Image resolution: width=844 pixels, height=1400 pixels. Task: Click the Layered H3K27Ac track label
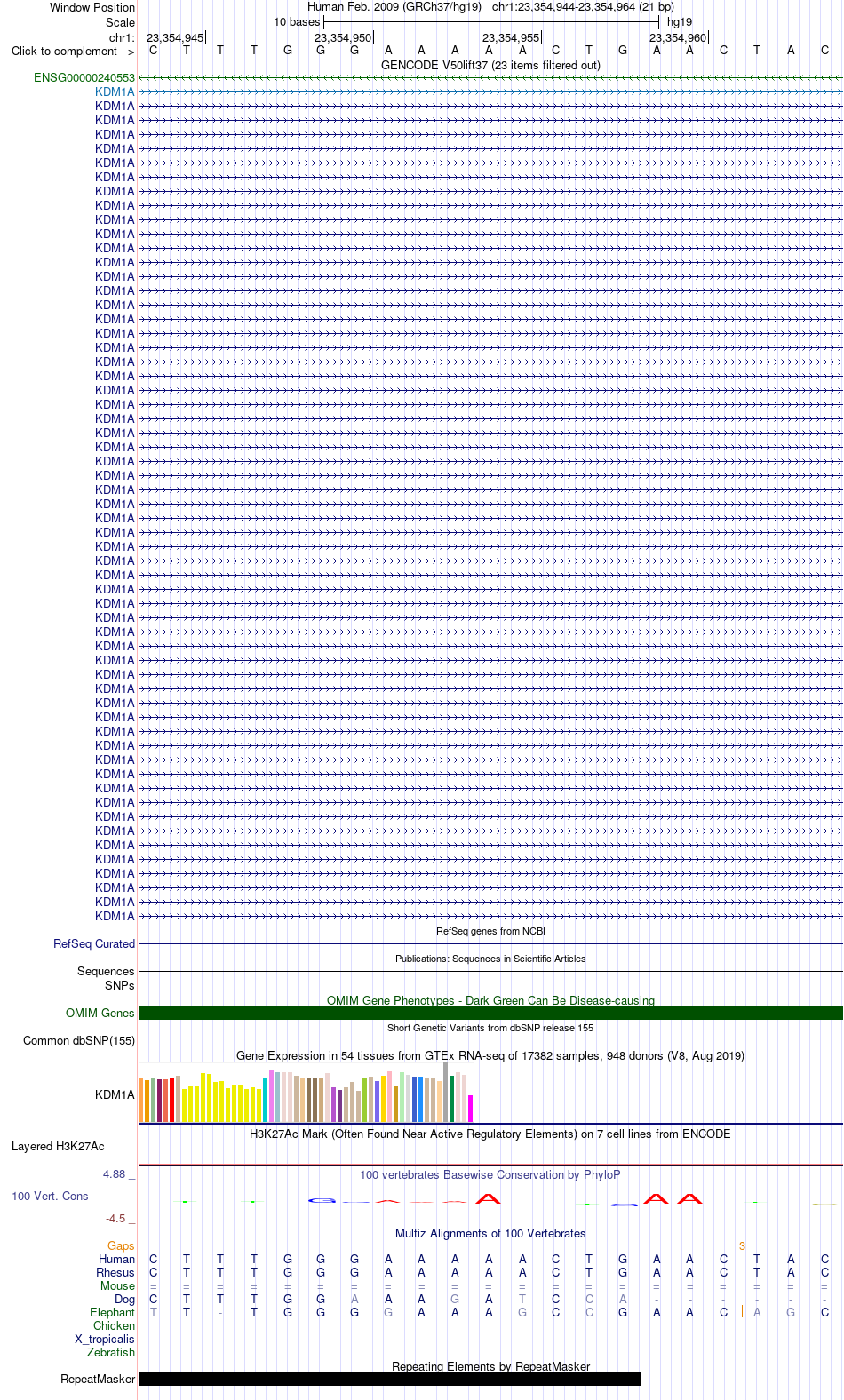(58, 1146)
